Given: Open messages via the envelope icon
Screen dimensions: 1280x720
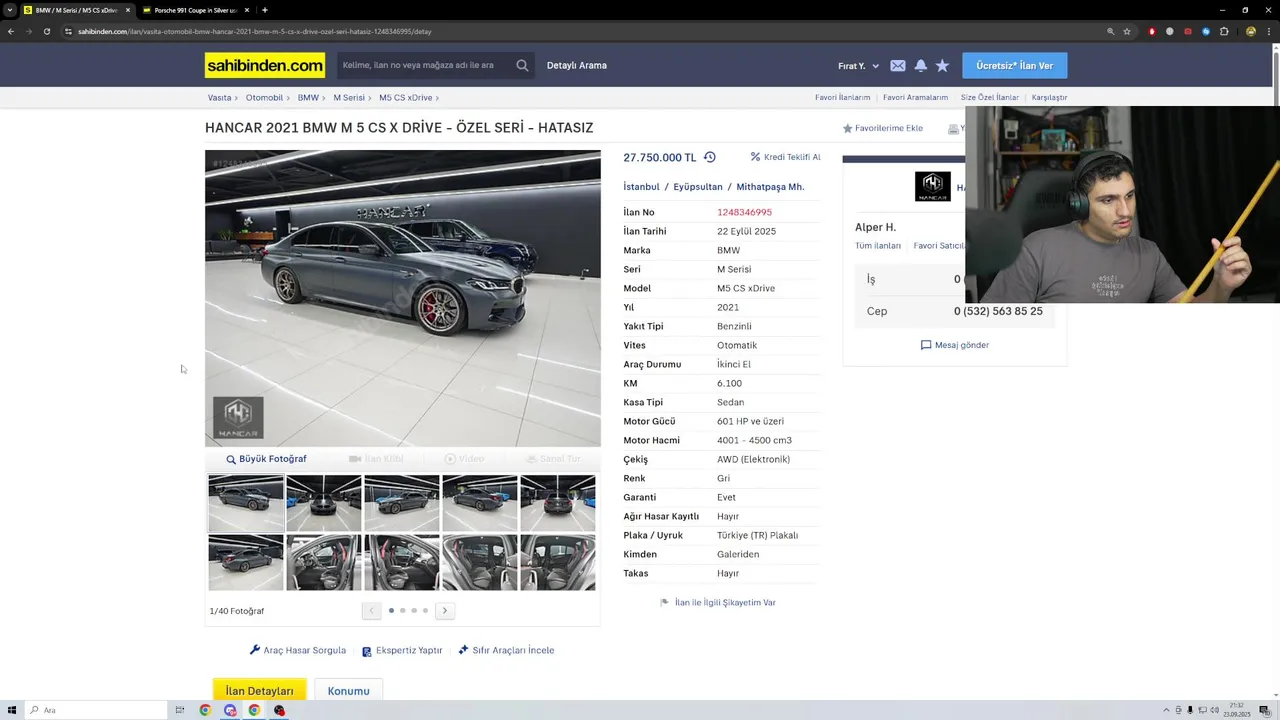Looking at the screenshot, I should [898, 66].
